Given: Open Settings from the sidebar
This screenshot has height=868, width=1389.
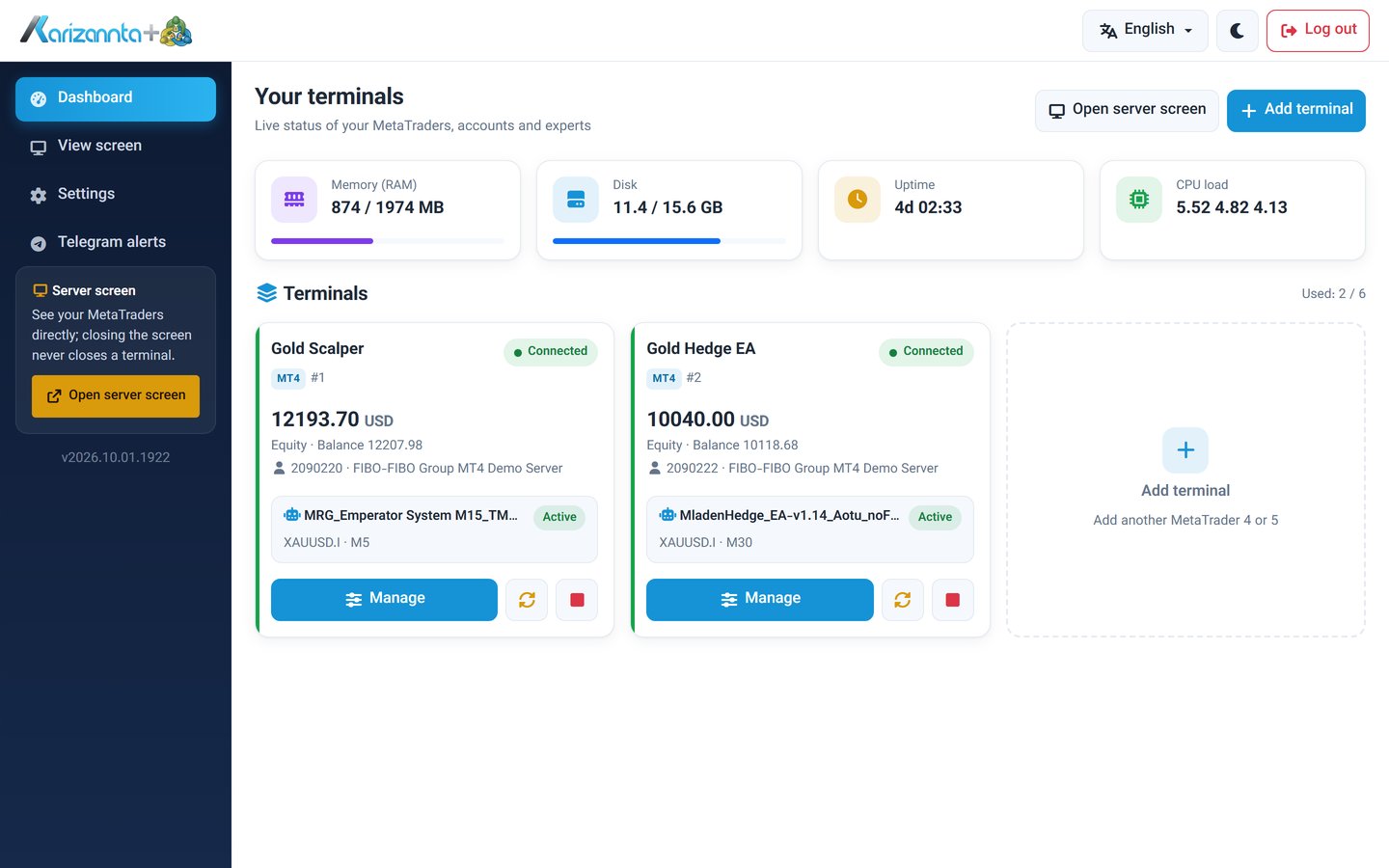Looking at the screenshot, I should pyautogui.click(x=116, y=195).
